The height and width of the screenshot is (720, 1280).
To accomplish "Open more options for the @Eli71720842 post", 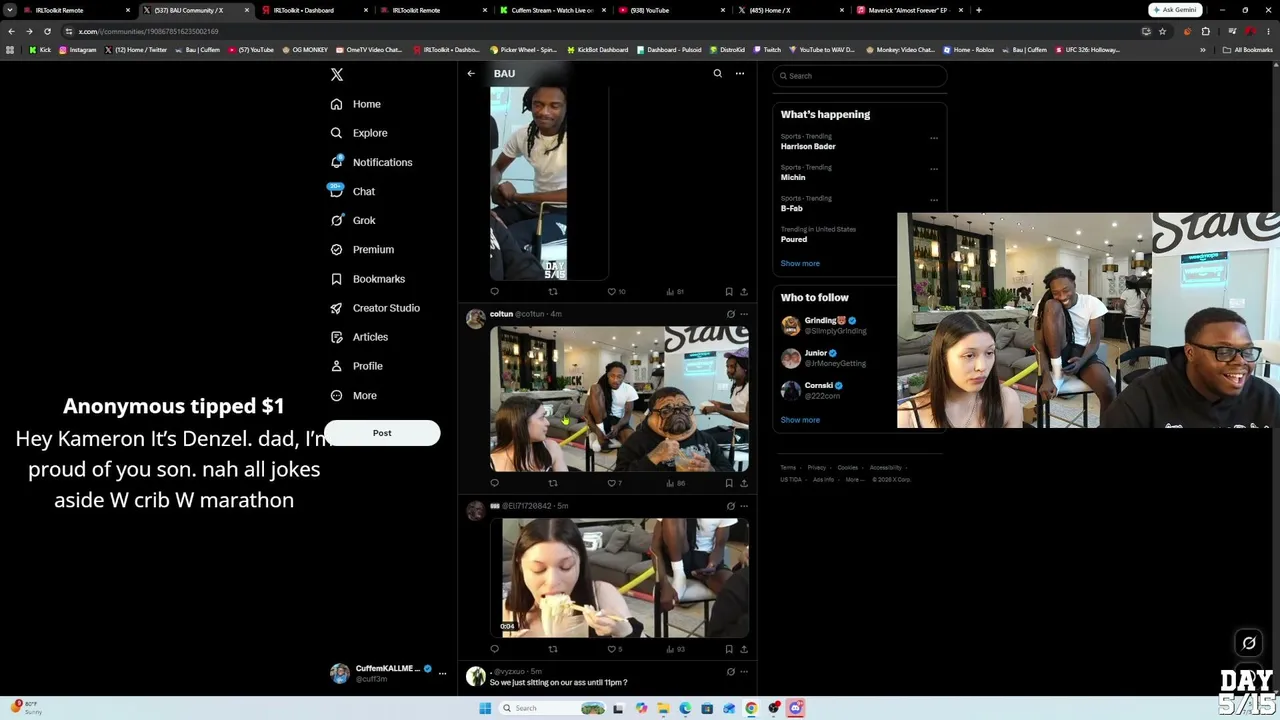I will 744,506.
